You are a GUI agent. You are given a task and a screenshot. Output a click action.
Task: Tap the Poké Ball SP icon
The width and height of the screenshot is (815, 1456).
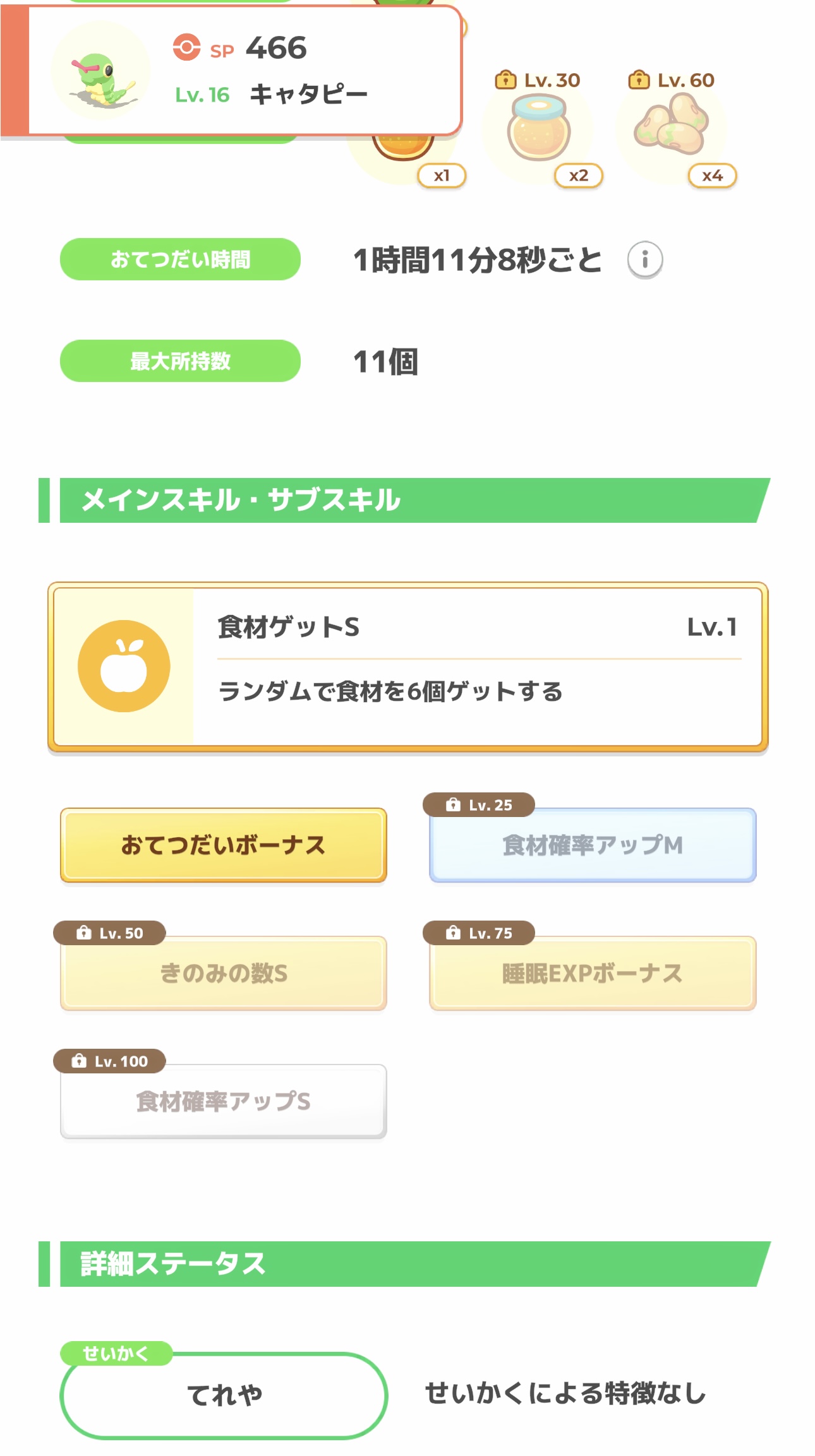186,48
